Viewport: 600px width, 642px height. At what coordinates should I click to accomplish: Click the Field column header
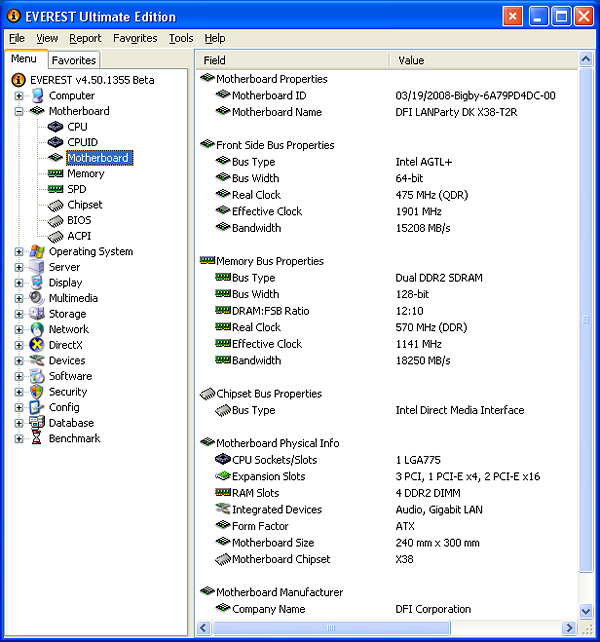click(x=292, y=60)
